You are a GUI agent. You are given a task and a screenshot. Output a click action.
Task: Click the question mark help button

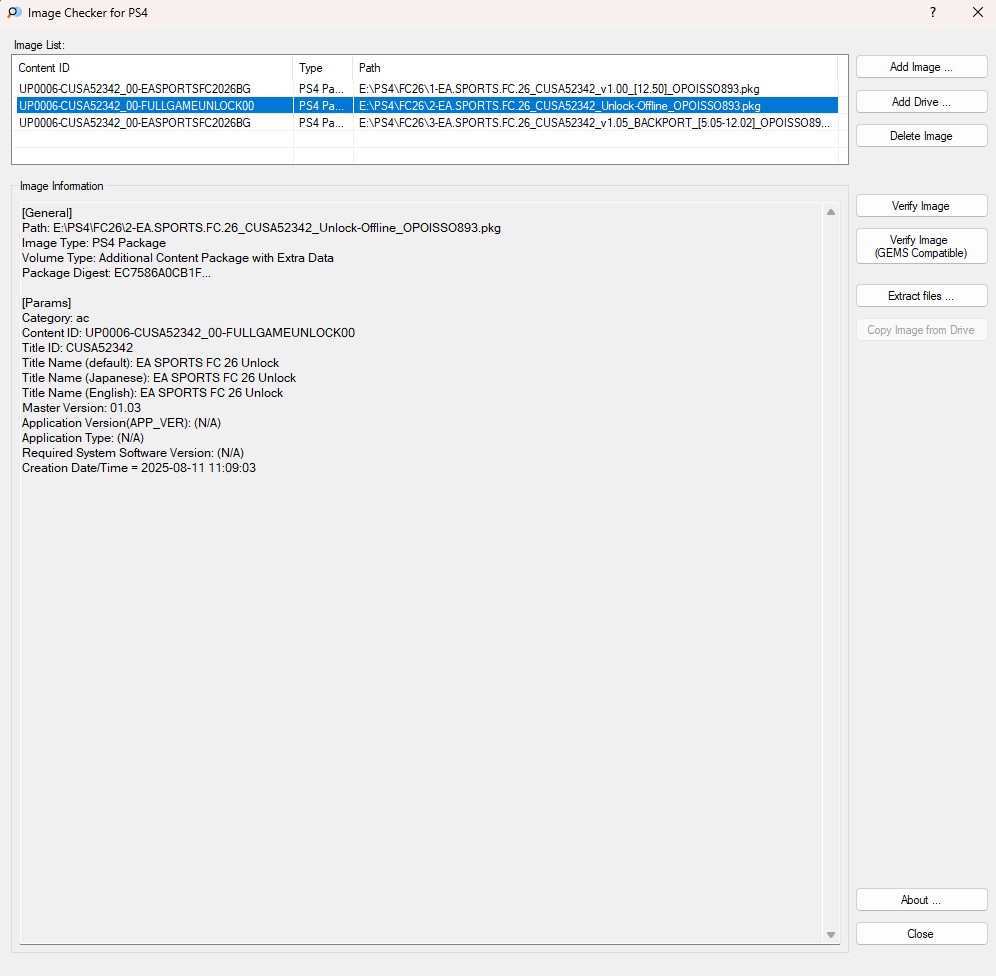pyautogui.click(x=932, y=13)
